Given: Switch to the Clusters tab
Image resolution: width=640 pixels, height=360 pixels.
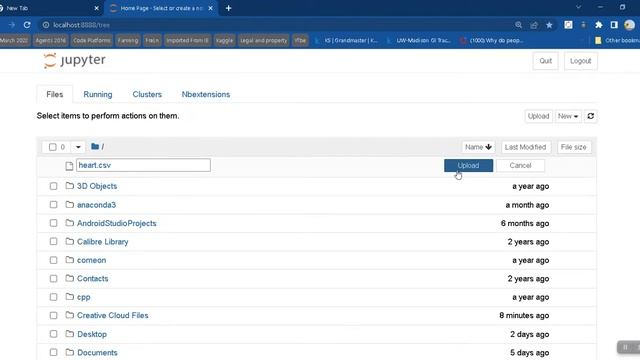Looking at the screenshot, I should point(147,94).
